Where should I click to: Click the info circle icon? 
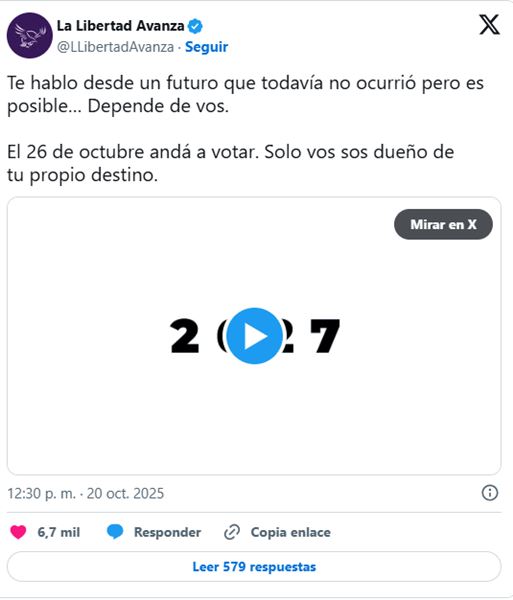pyautogui.click(x=490, y=493)
